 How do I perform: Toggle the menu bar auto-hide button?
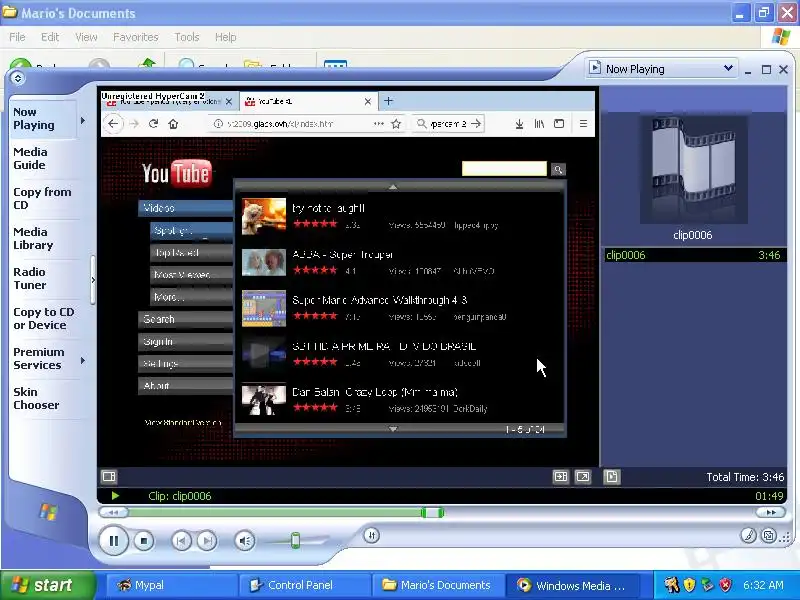click(x=18, y=78)
